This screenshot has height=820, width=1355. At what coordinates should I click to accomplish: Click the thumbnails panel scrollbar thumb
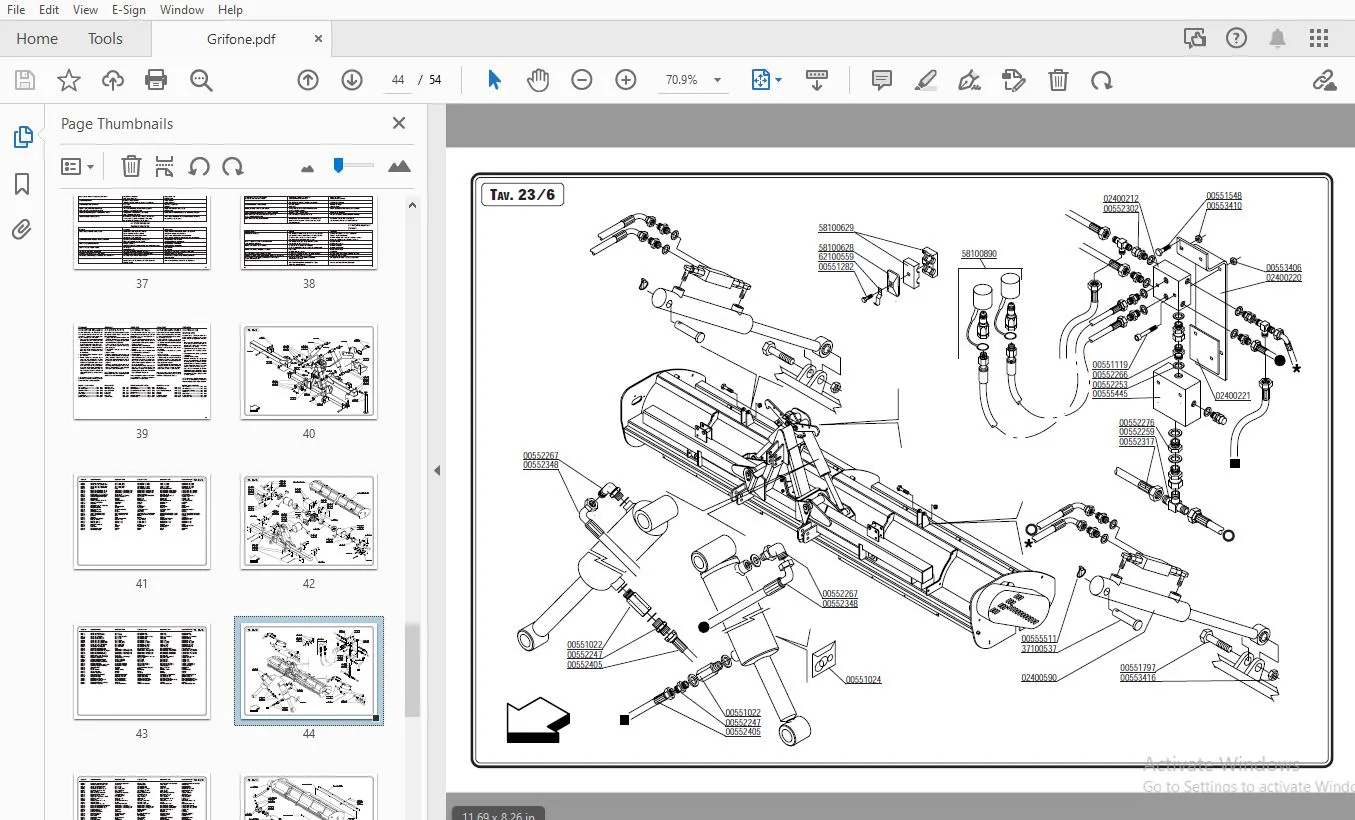pos(412,670)
